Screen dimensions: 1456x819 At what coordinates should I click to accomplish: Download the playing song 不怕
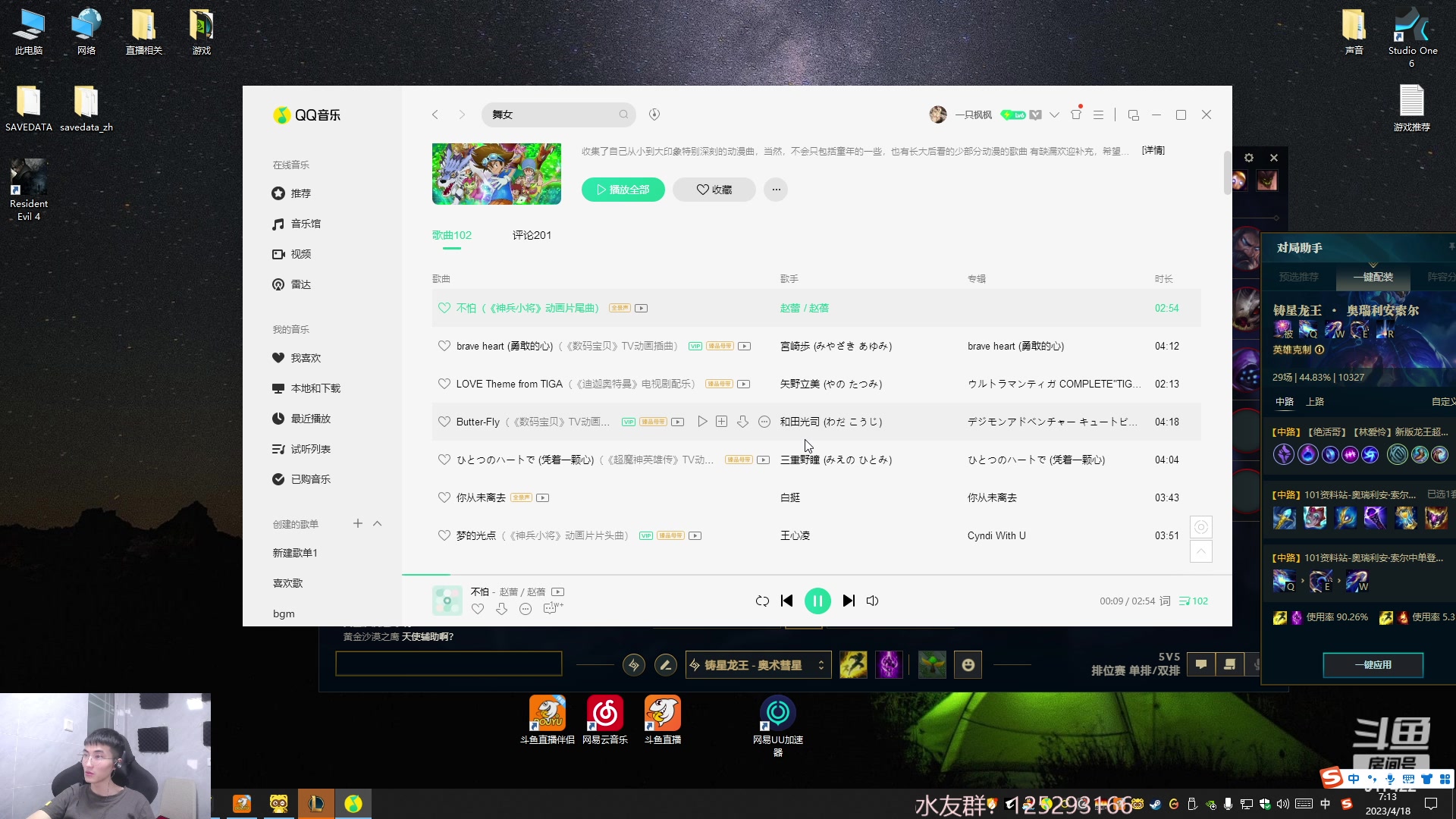(501, 609)
